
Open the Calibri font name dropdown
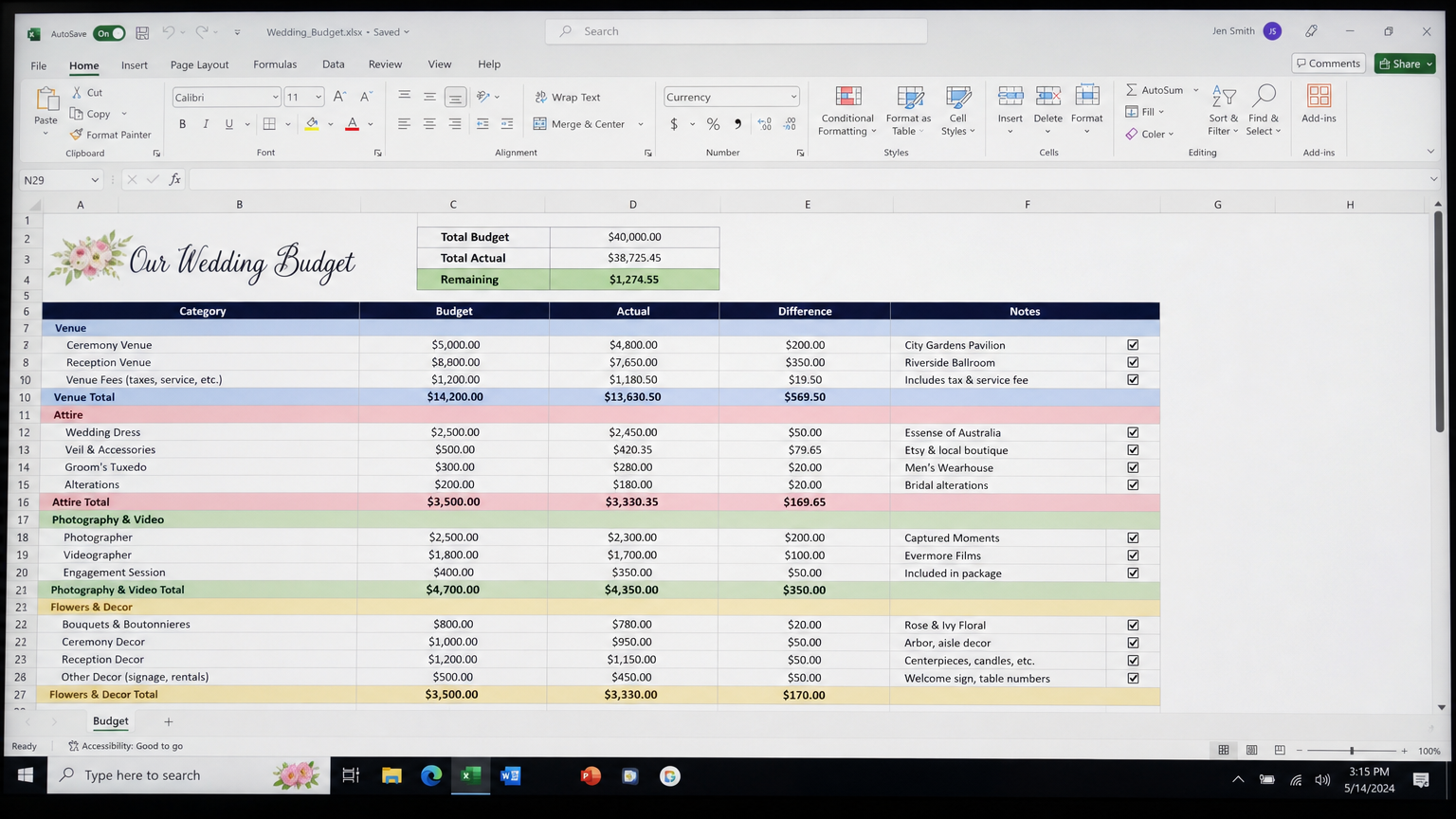click(x=275, y=98)
